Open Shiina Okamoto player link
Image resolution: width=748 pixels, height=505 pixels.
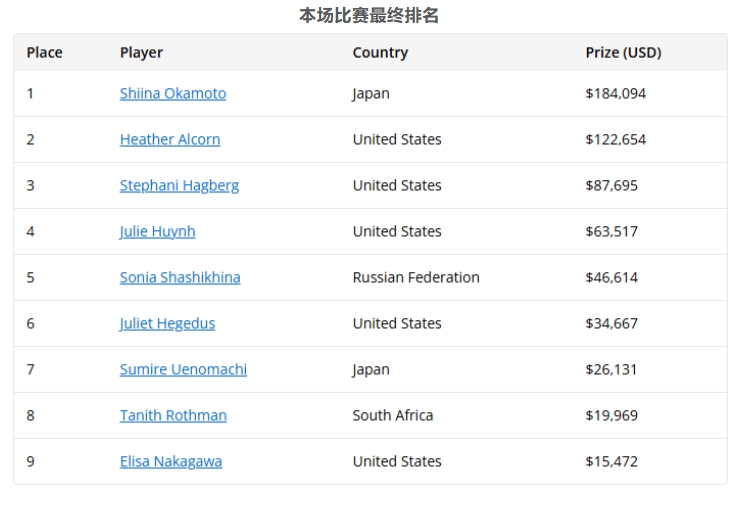click(173, 93)
